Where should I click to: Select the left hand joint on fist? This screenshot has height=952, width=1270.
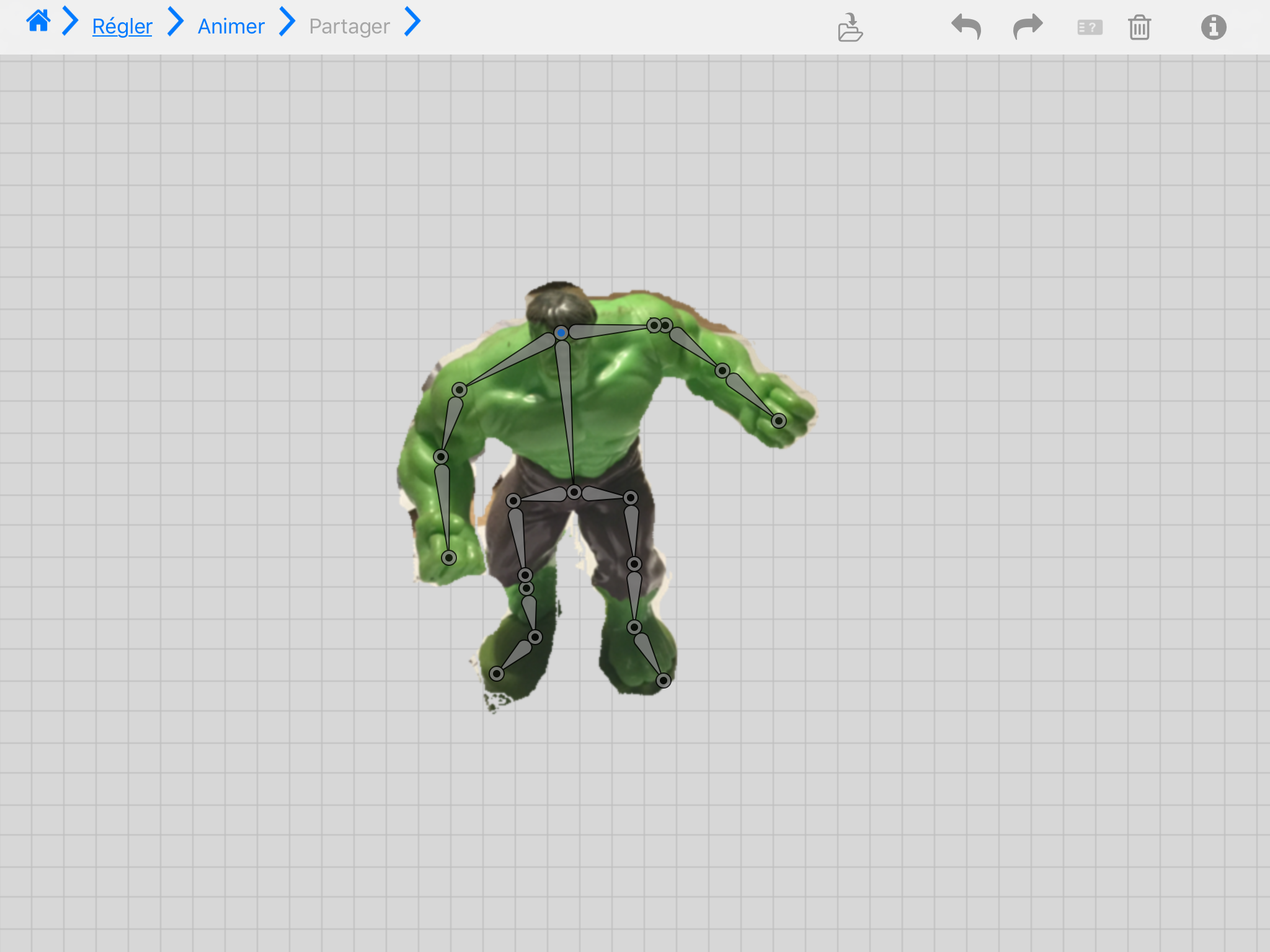point(449,558)
